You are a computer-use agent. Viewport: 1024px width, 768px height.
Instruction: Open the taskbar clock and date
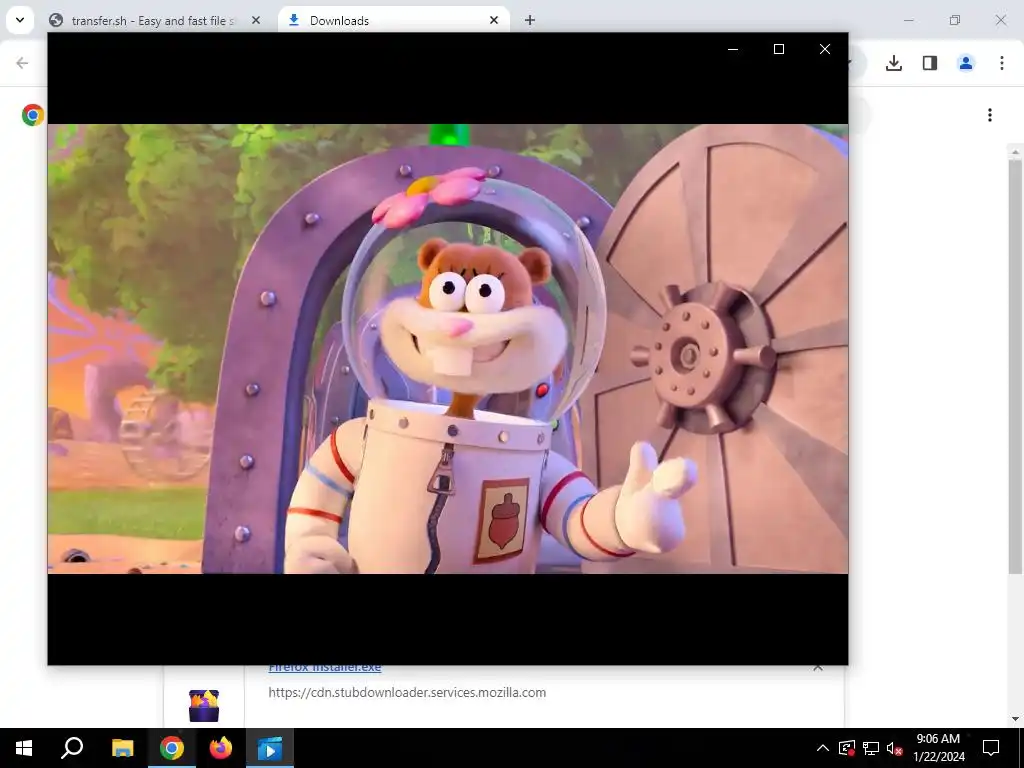[938, 748]
